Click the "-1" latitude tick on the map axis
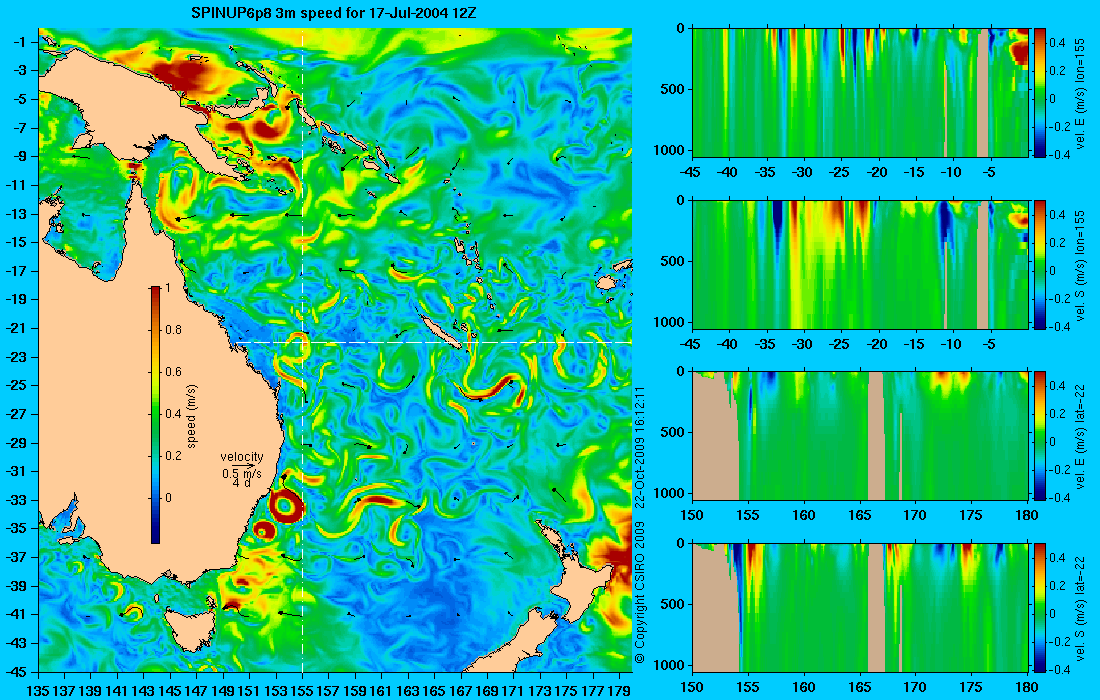The width and height of the screenshot is (1100, 700). point(21,42)
